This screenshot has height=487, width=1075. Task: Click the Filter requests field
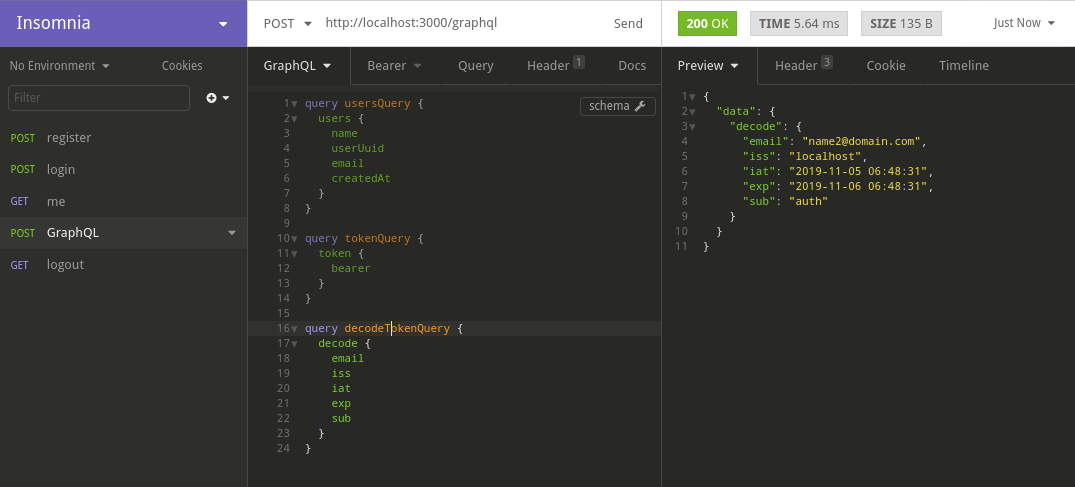click(x=99, y=97)
